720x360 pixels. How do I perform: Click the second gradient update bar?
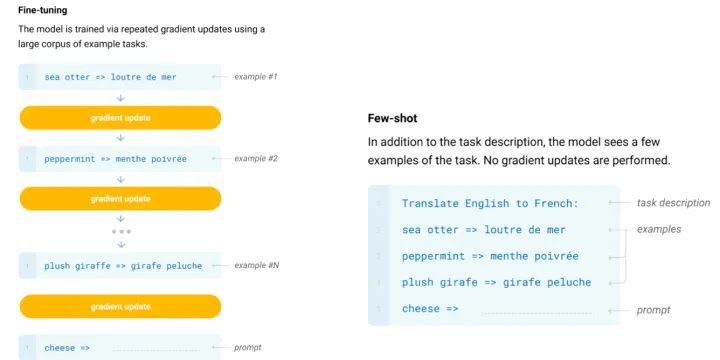[120, 199]
